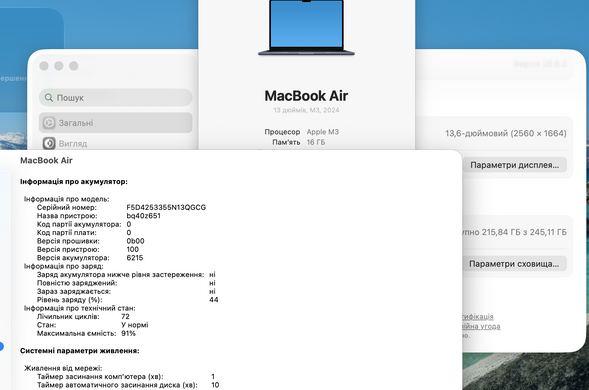Viewport: 589px width, 390px height.
Task: Click the Apple M3 processor value
Action: tap(323, 132)
